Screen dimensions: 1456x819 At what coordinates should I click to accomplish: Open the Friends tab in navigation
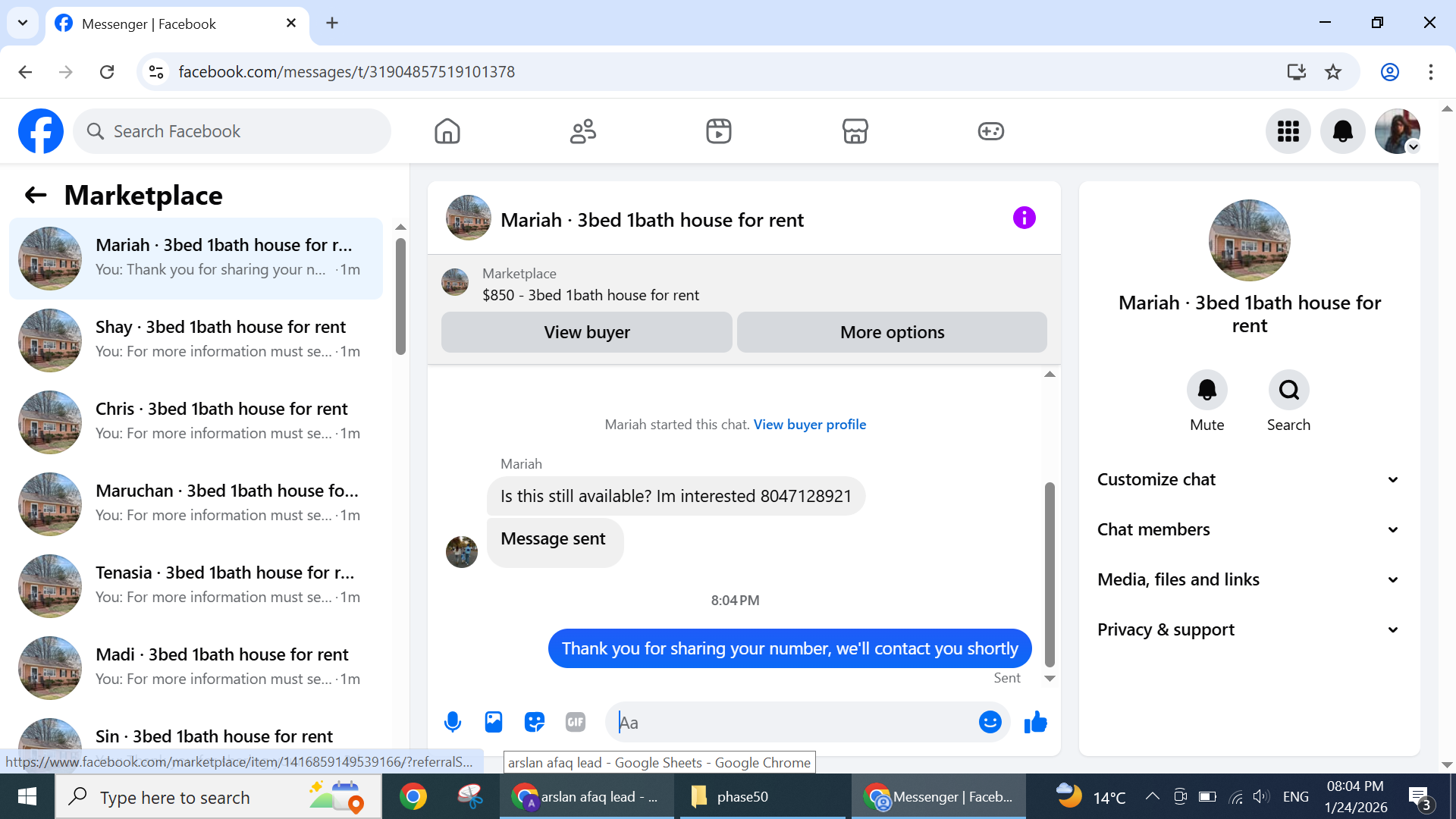(582, 131)
